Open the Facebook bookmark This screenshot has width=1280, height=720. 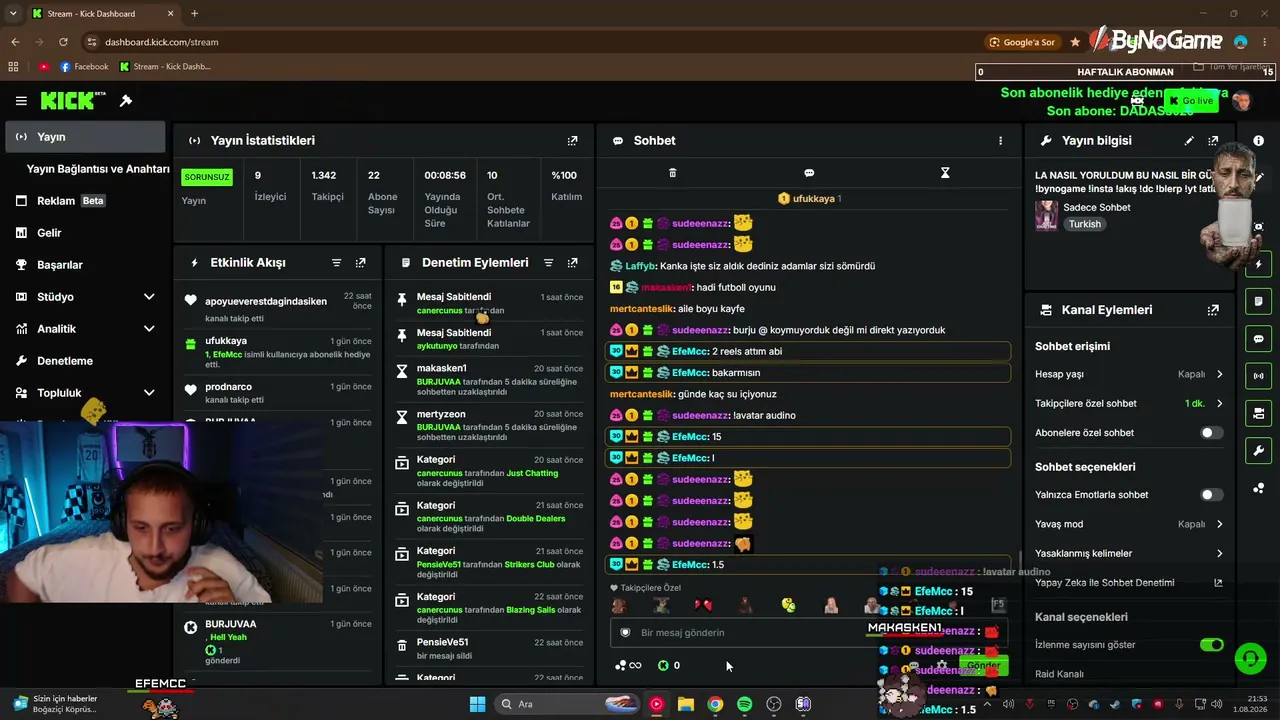pyautogui.click(x=84, y=67)
